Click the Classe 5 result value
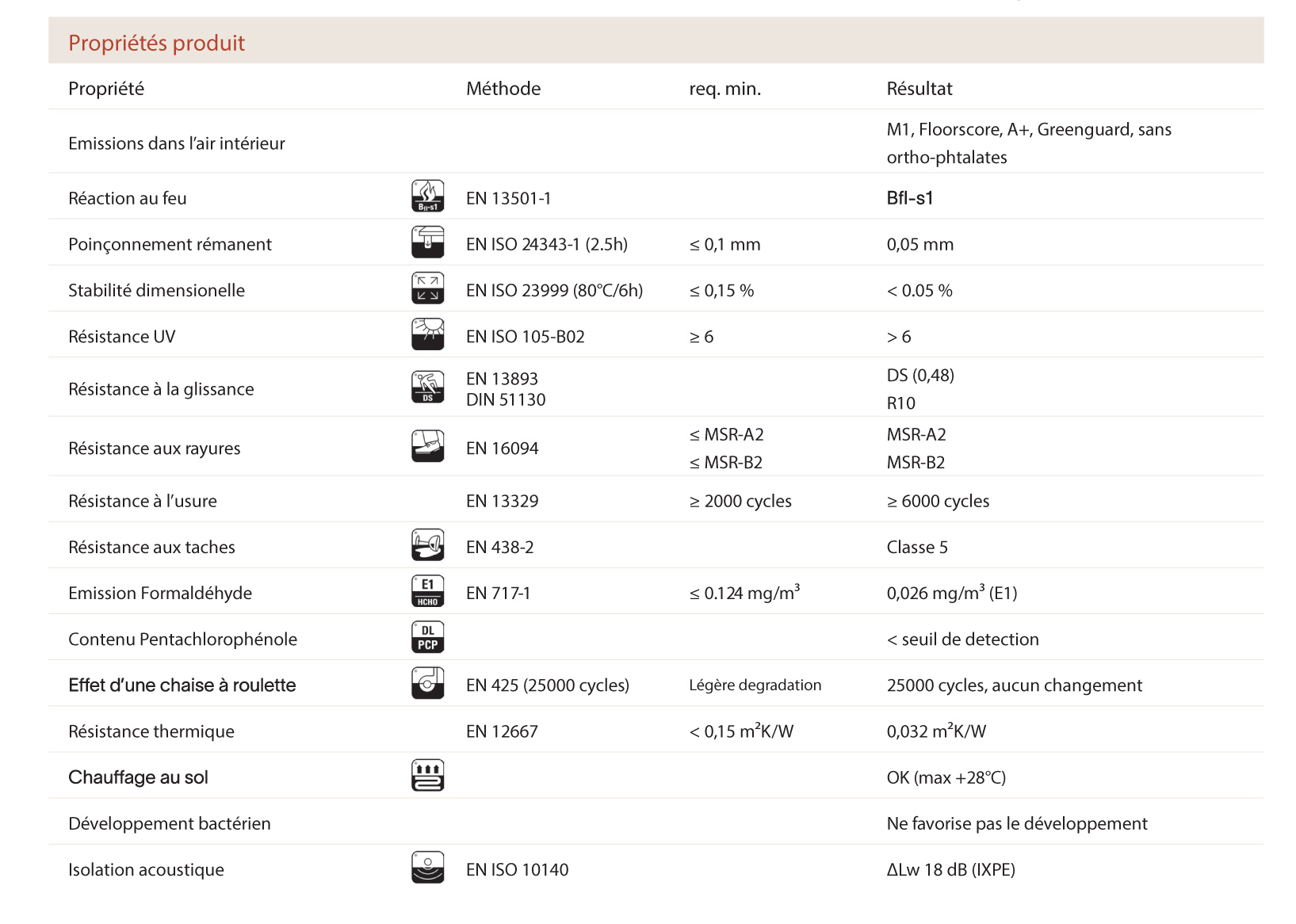Image resolution: width=1296 pixels, height=924 pixels. [916, 548]
